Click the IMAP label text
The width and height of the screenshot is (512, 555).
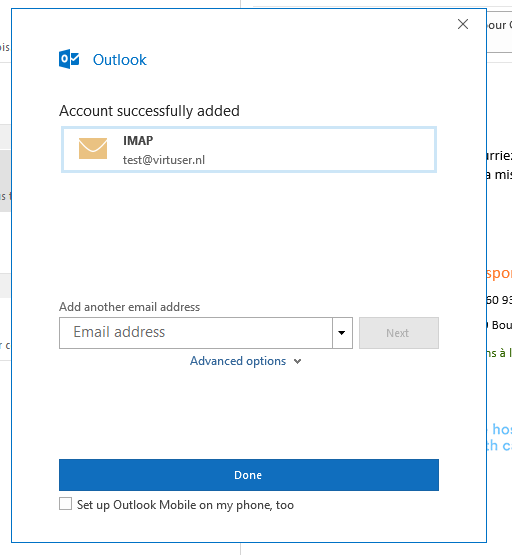point(138,141)
